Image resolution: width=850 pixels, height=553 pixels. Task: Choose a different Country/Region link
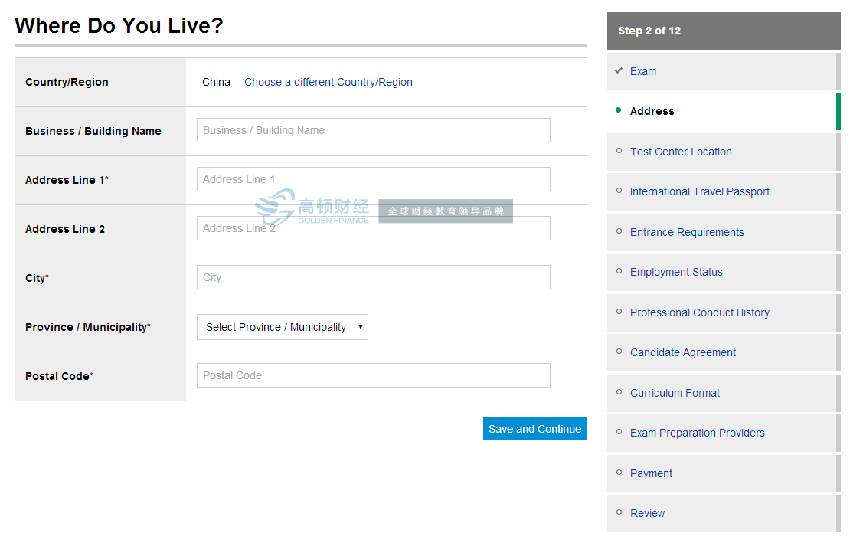coord(328,82)
